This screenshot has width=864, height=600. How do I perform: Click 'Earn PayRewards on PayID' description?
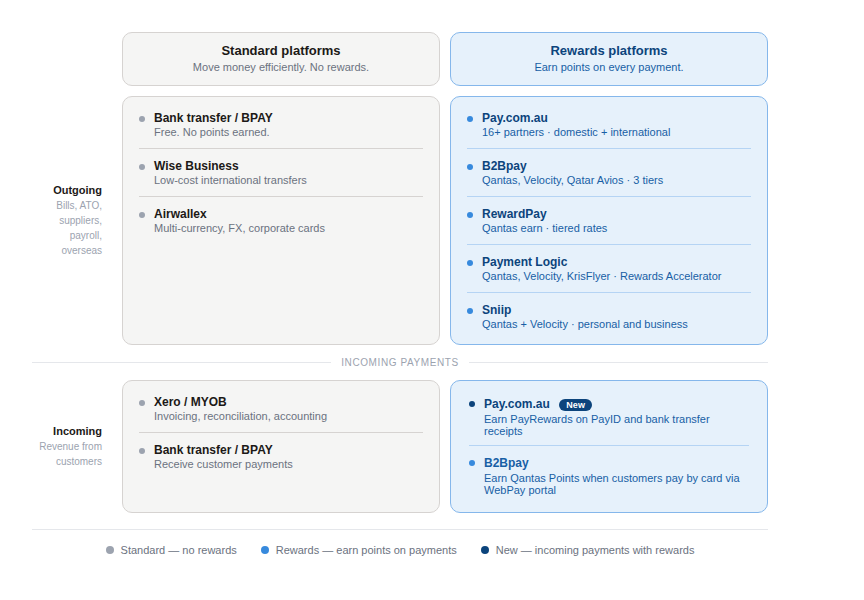coord(597,425)
